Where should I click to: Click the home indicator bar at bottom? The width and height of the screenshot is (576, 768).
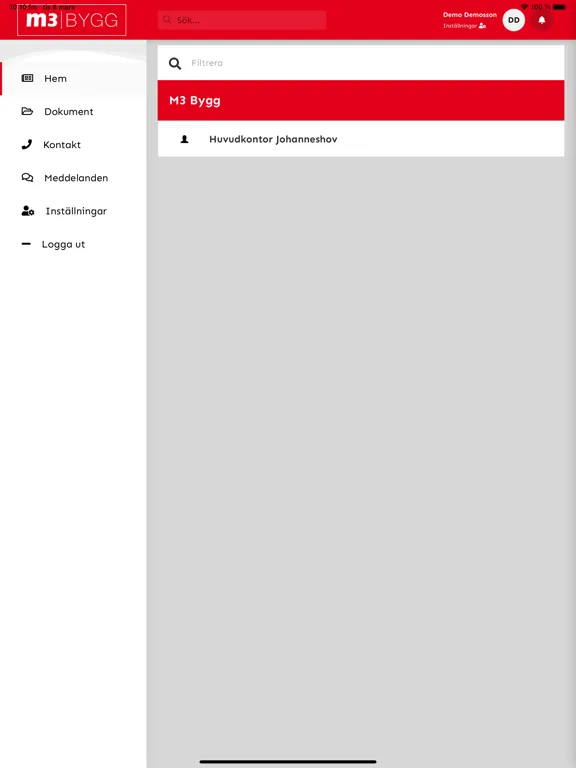point(288,762)
